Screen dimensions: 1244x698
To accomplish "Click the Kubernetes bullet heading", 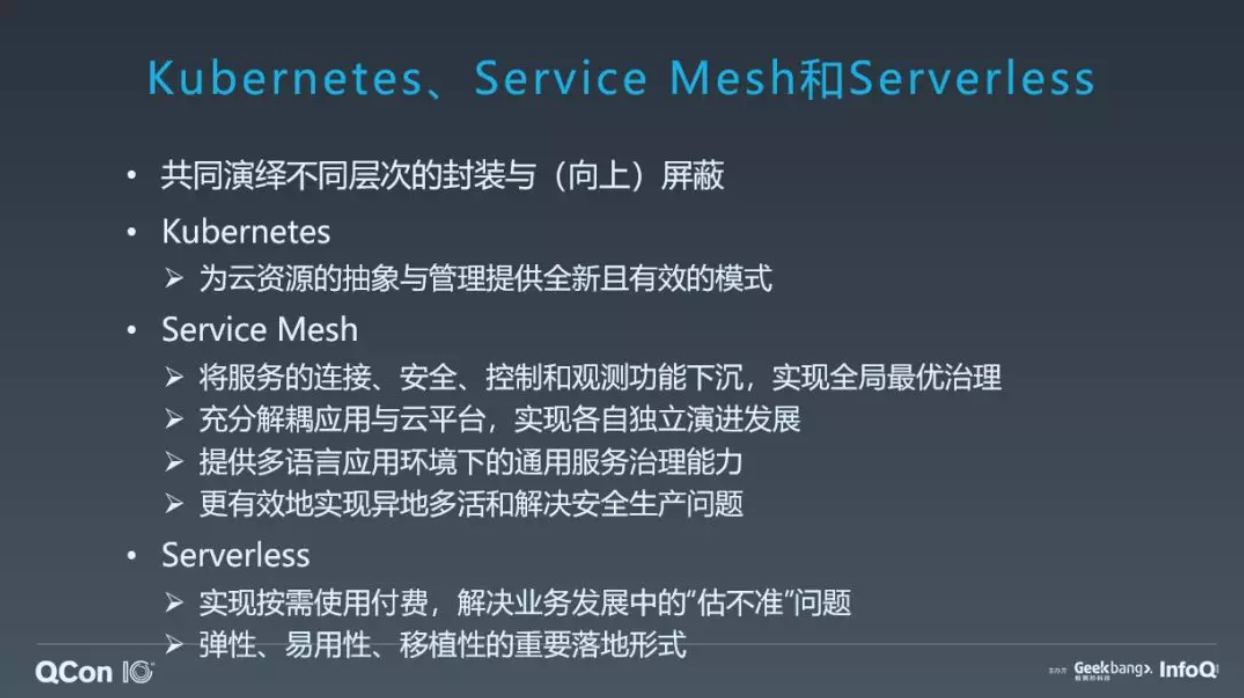I will tap(246, 232).
